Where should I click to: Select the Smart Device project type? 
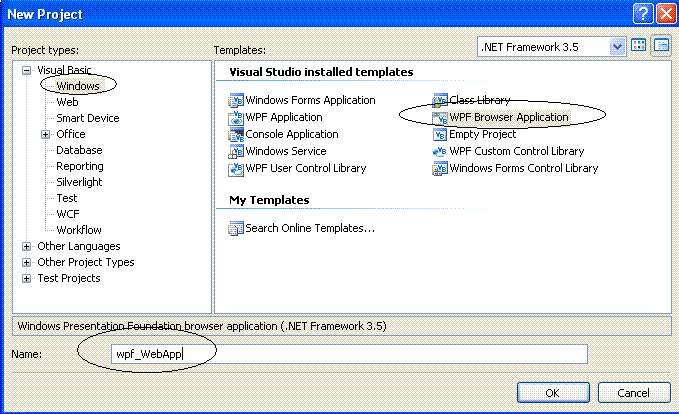88,118
